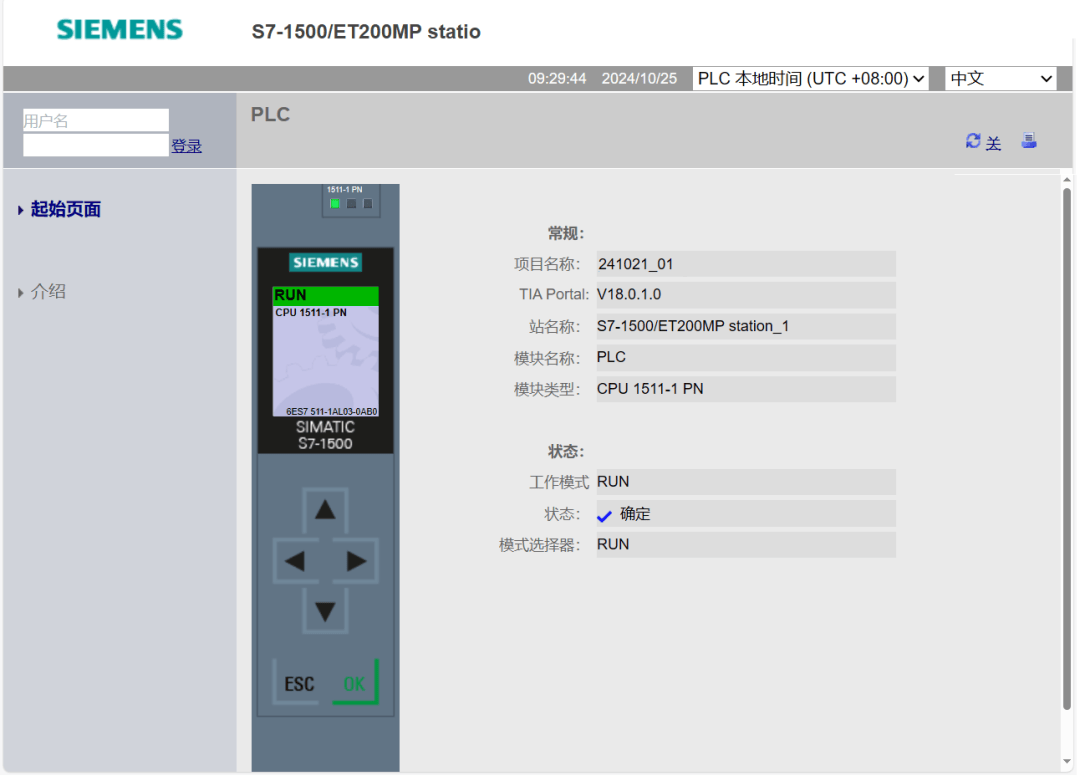1080x776 pixels.
Task: Click the date 2024/10/25 in header bar
Action: click(x=639, y=78)
